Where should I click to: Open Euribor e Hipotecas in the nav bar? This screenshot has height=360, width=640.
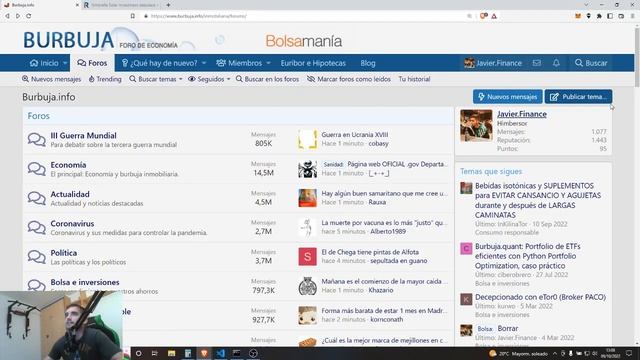tap(313, 63)
